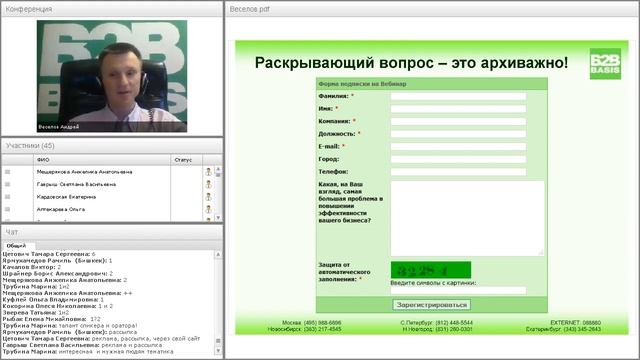This screenshot has width=640, height=360.
Task: Click the green captcha image
Action: [x=431, y=270]
